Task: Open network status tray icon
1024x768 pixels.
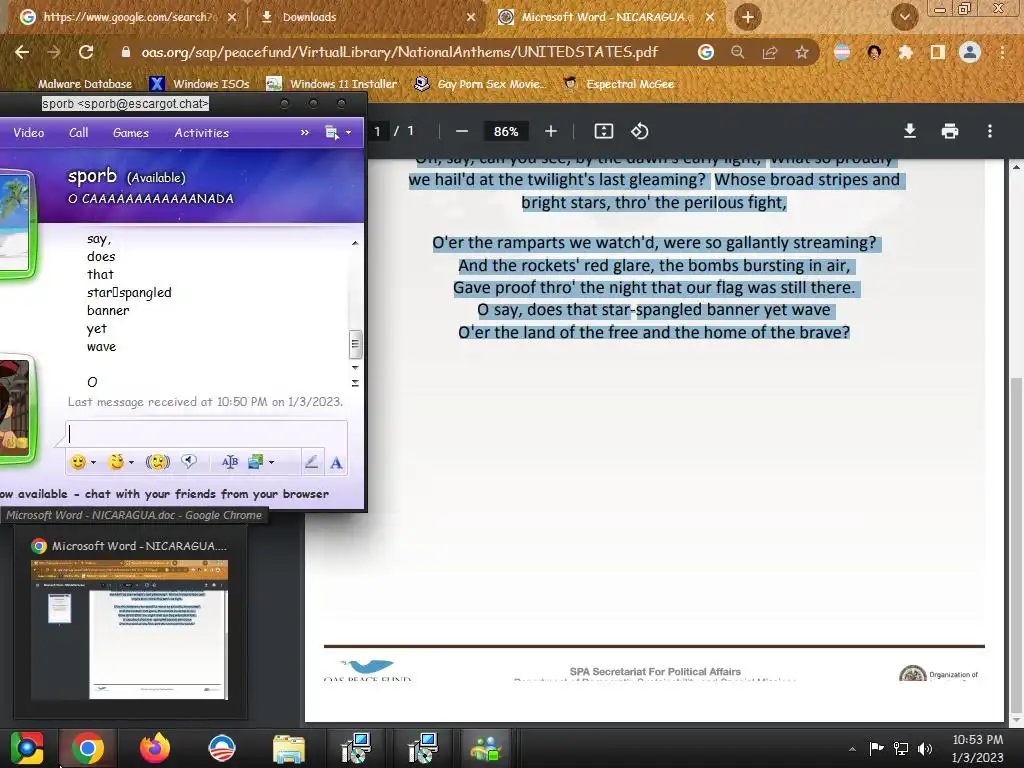Action: tap(901, 749)
